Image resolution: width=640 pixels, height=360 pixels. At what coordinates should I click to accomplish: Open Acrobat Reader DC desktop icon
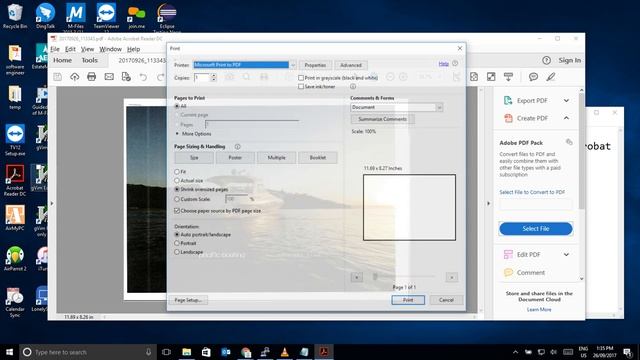[x=15, y=181]
